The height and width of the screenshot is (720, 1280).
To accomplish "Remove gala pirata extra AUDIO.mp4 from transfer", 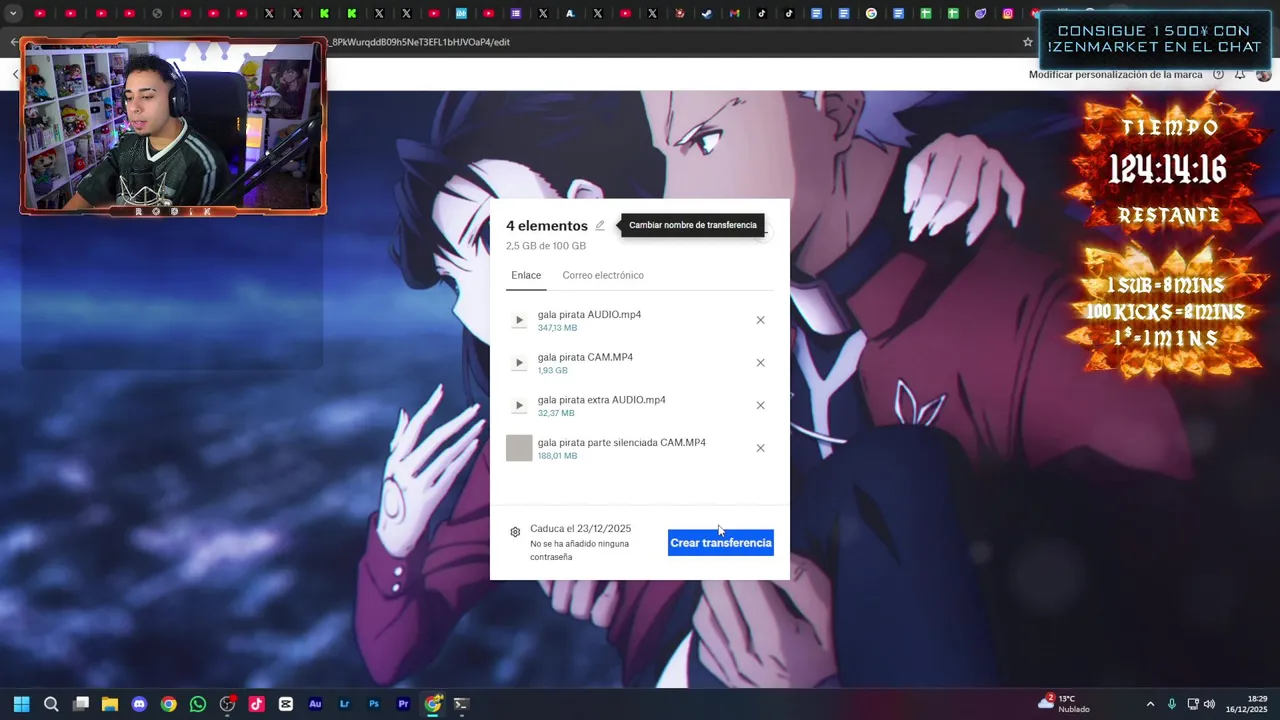I will [760, 405].
